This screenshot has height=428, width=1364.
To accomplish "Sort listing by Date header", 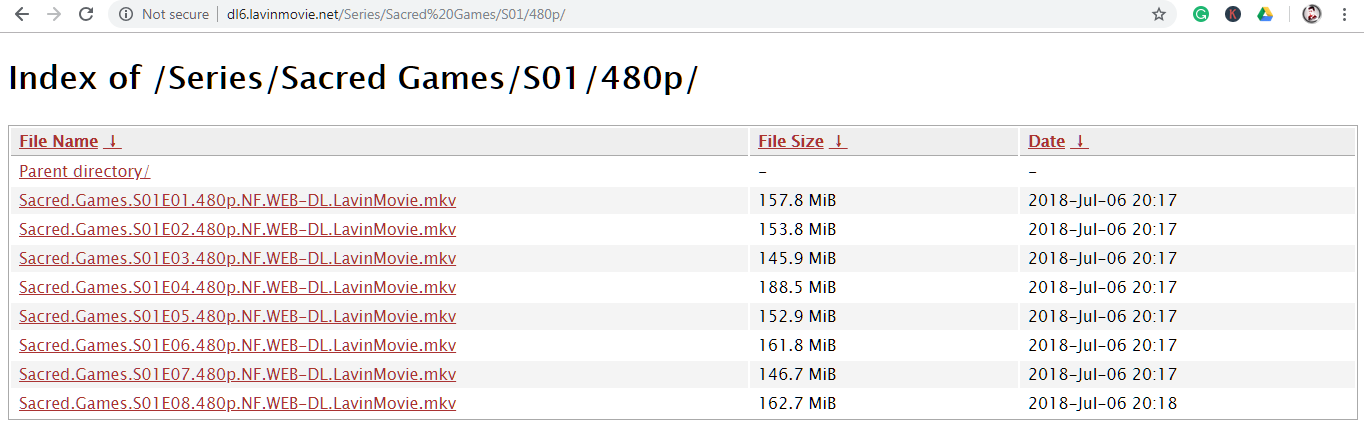I will coord(1046,141).
